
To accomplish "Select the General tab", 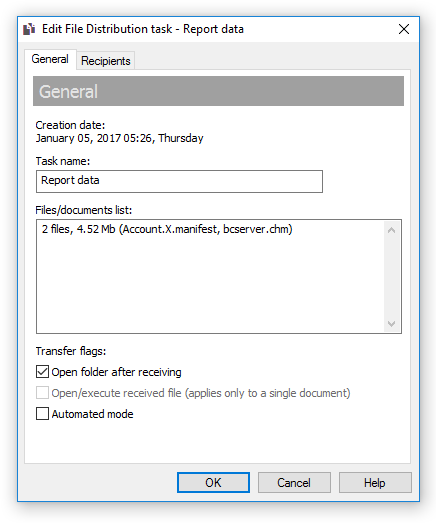I will point(50,59).
